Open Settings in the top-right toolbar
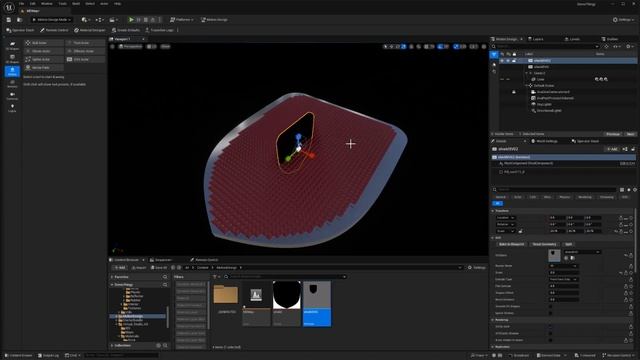The height and width of the screenshot is (360, 640). click(624, 20)
